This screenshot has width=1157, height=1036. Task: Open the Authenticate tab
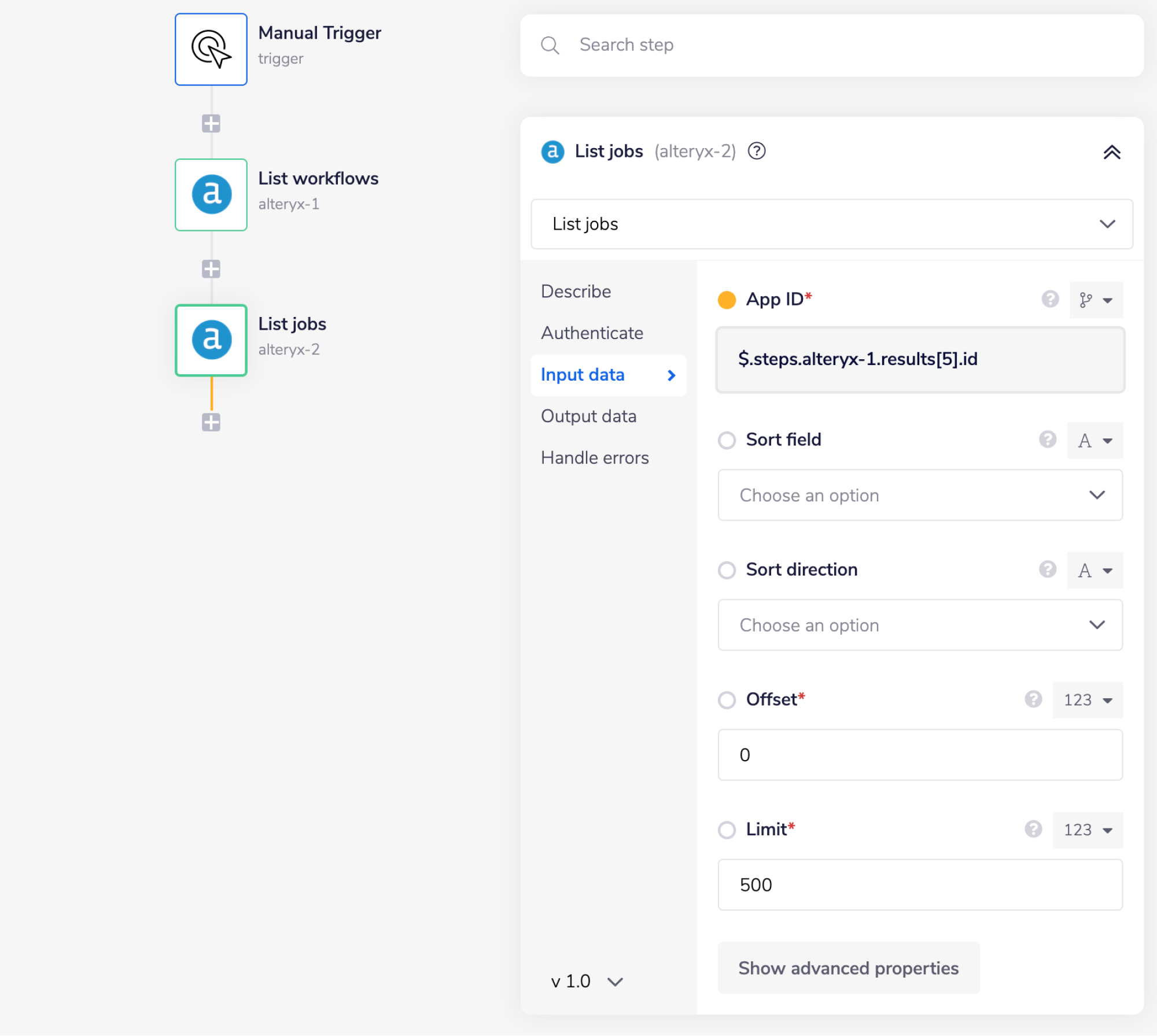(592, 333)
